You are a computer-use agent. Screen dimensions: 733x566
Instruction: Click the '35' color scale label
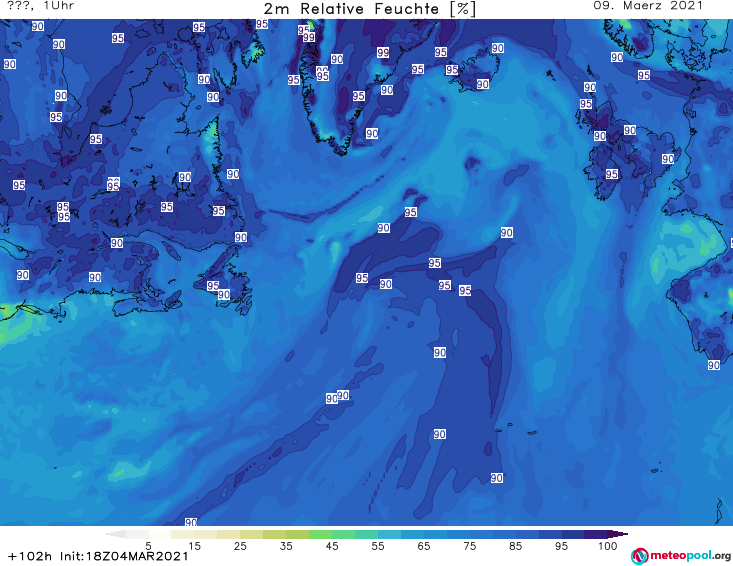(286, 546)
